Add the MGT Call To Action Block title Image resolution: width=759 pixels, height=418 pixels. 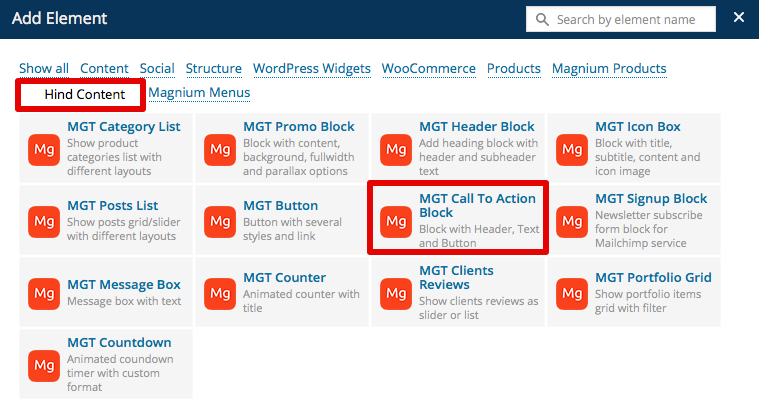pyautogui.click(x=478, y=206)
